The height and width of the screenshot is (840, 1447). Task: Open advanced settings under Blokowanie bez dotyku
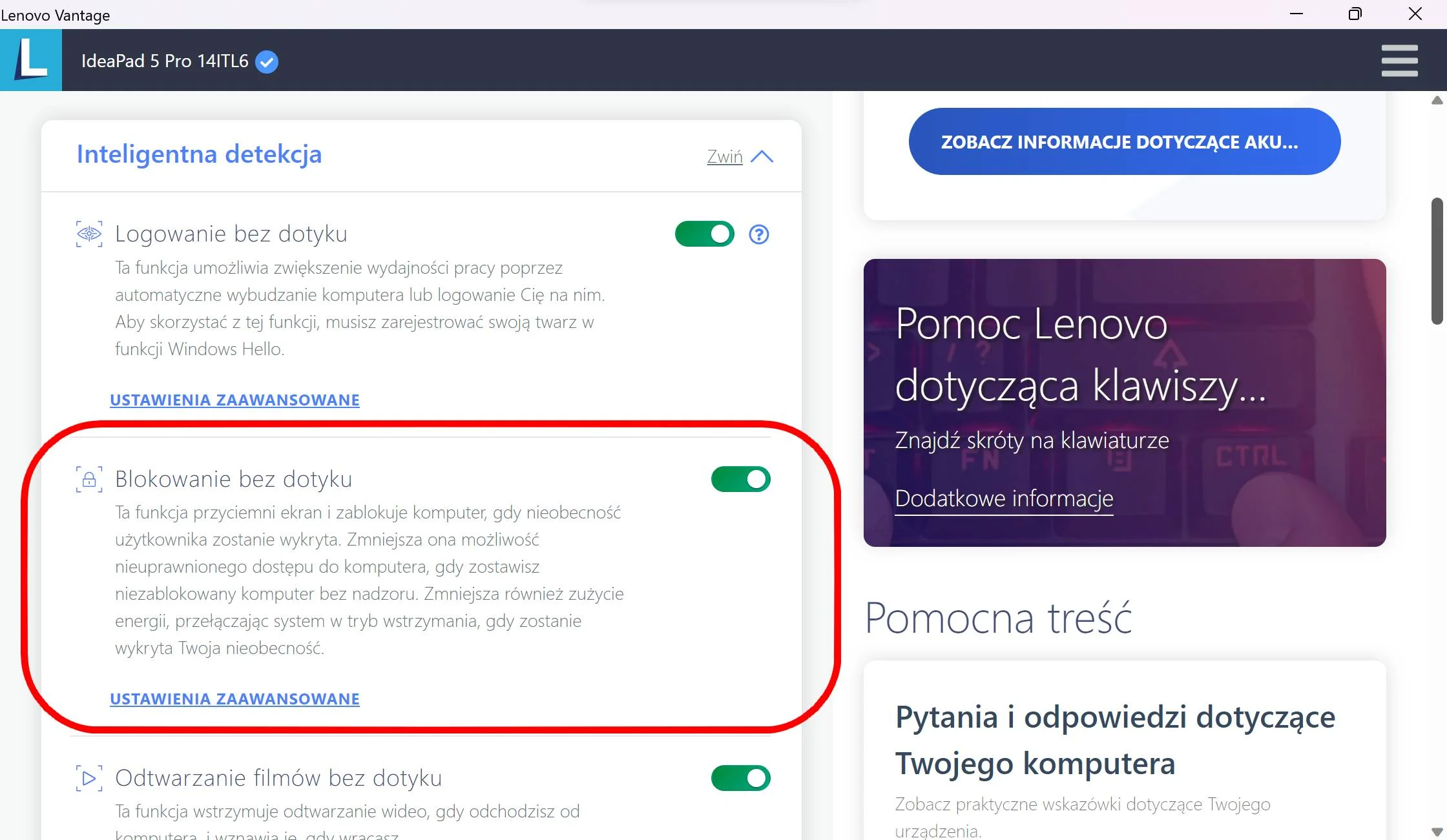(x=234, y=699)
